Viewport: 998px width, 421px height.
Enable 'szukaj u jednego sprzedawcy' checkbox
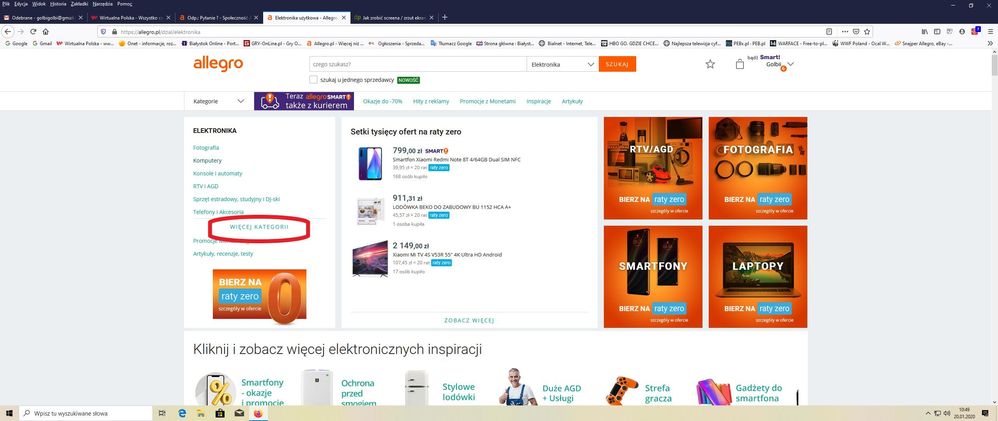point(314,79)
